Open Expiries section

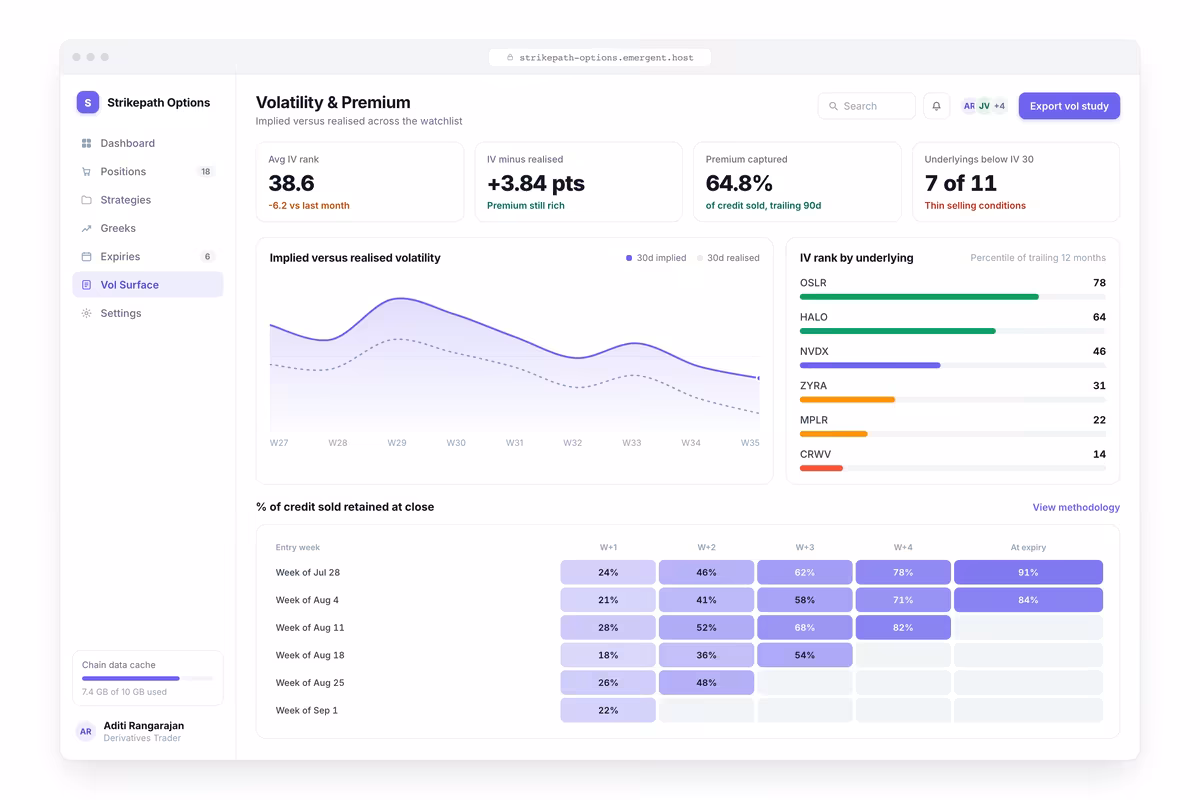point(148,257)
